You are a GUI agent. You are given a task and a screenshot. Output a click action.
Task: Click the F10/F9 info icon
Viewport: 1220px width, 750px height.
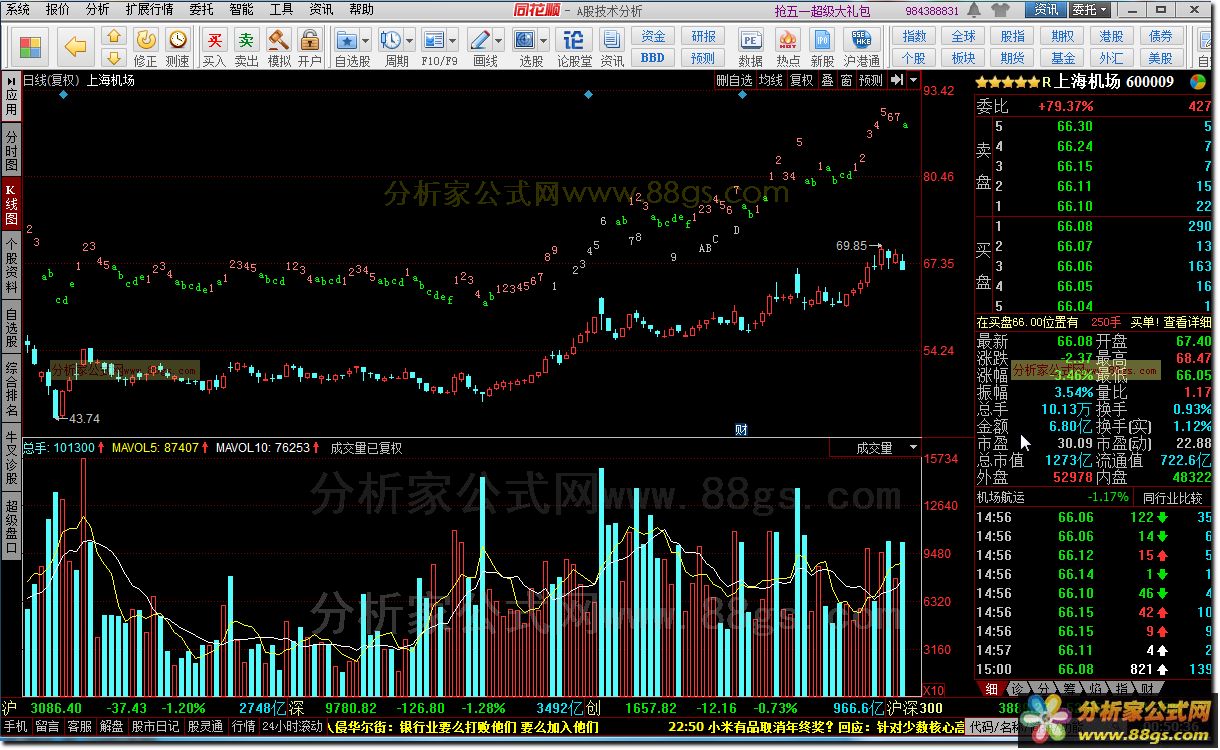click(434, 40)
